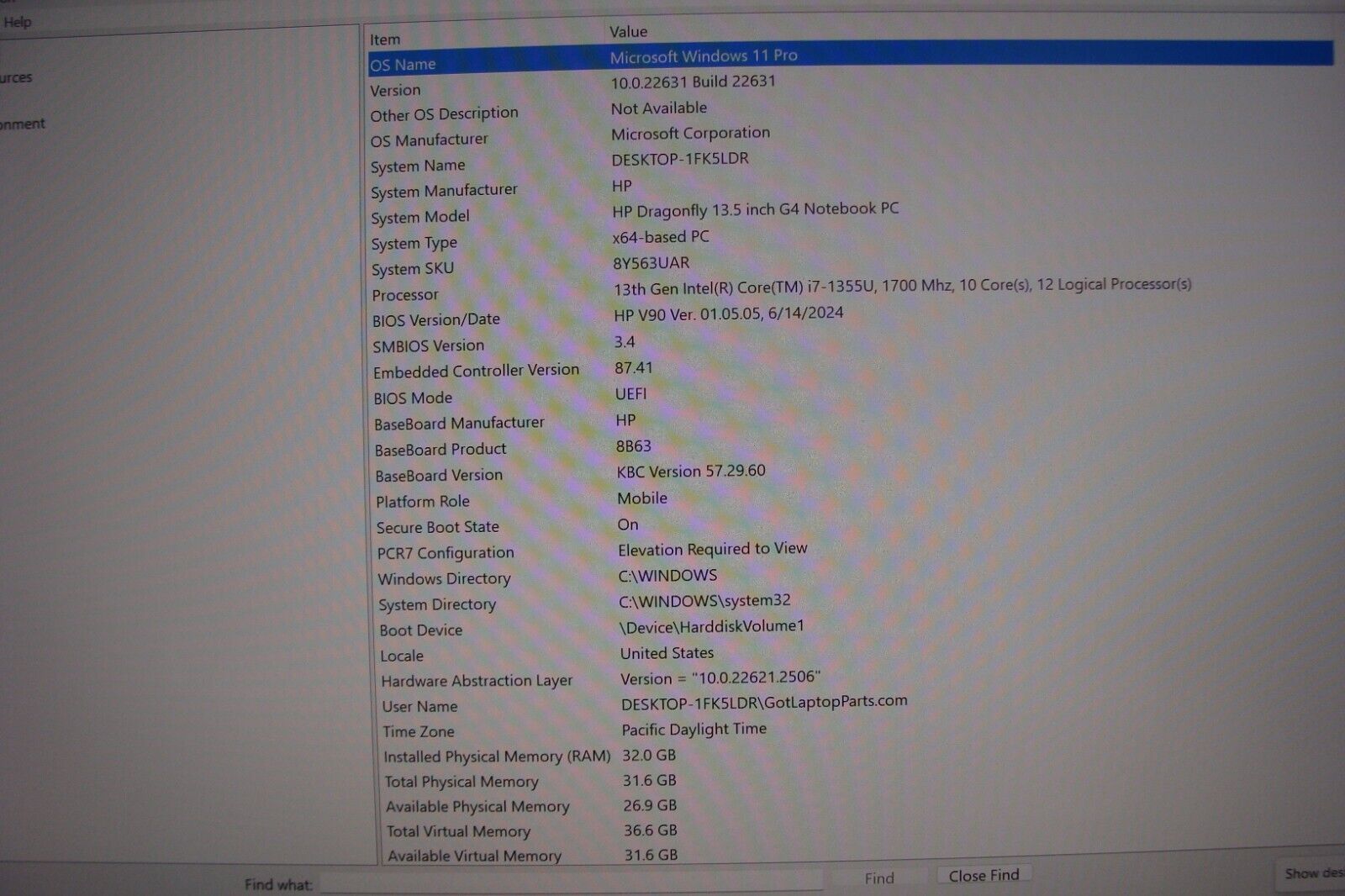Screen dimensions: 1345x896
Task: Click the value DESKTOP-1FK5LDR in System Name
Action: [x=679, y=159]
